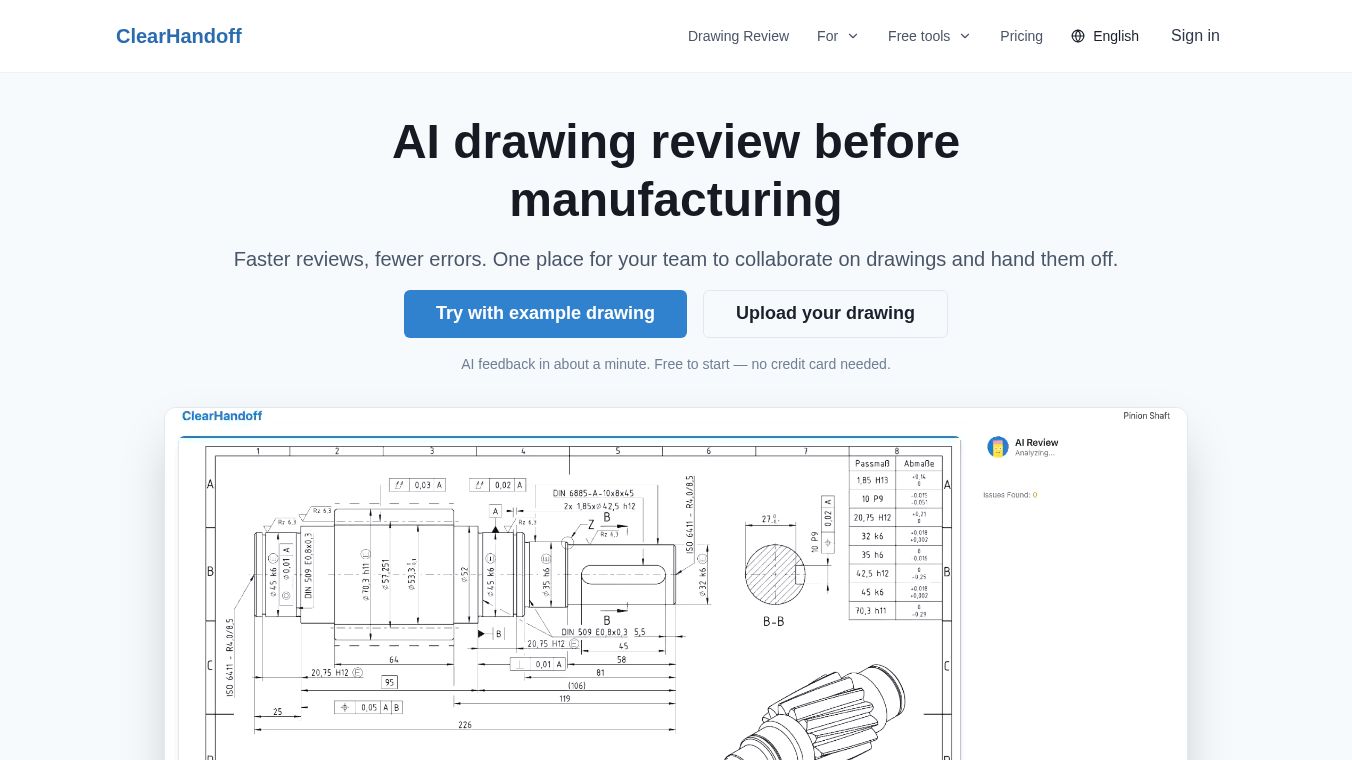This screenshot has height=760, width=1352.
Task: Click the globe language icon
Action: pos(1078,36)
